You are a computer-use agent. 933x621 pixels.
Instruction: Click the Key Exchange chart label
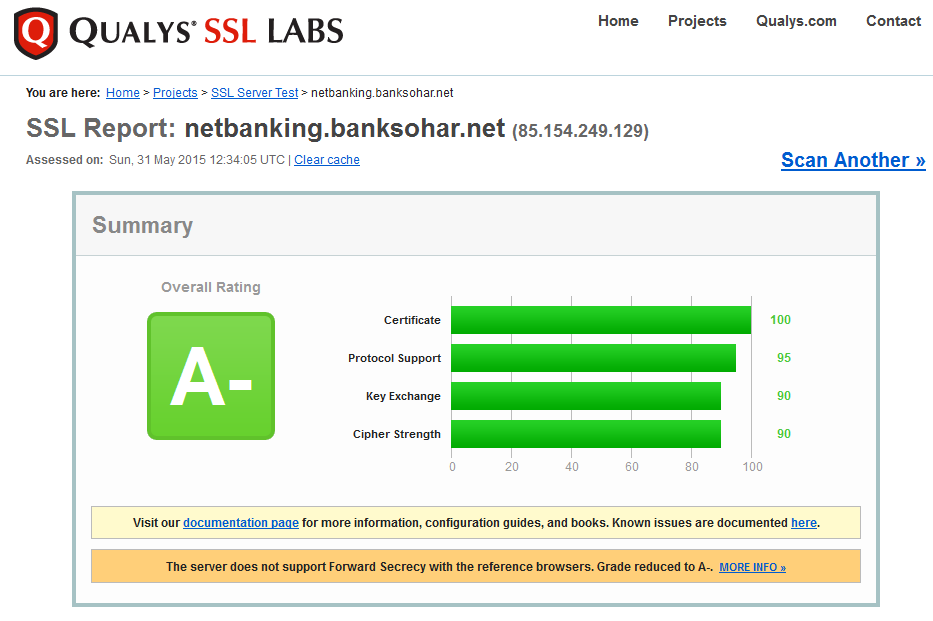point(403,396)
